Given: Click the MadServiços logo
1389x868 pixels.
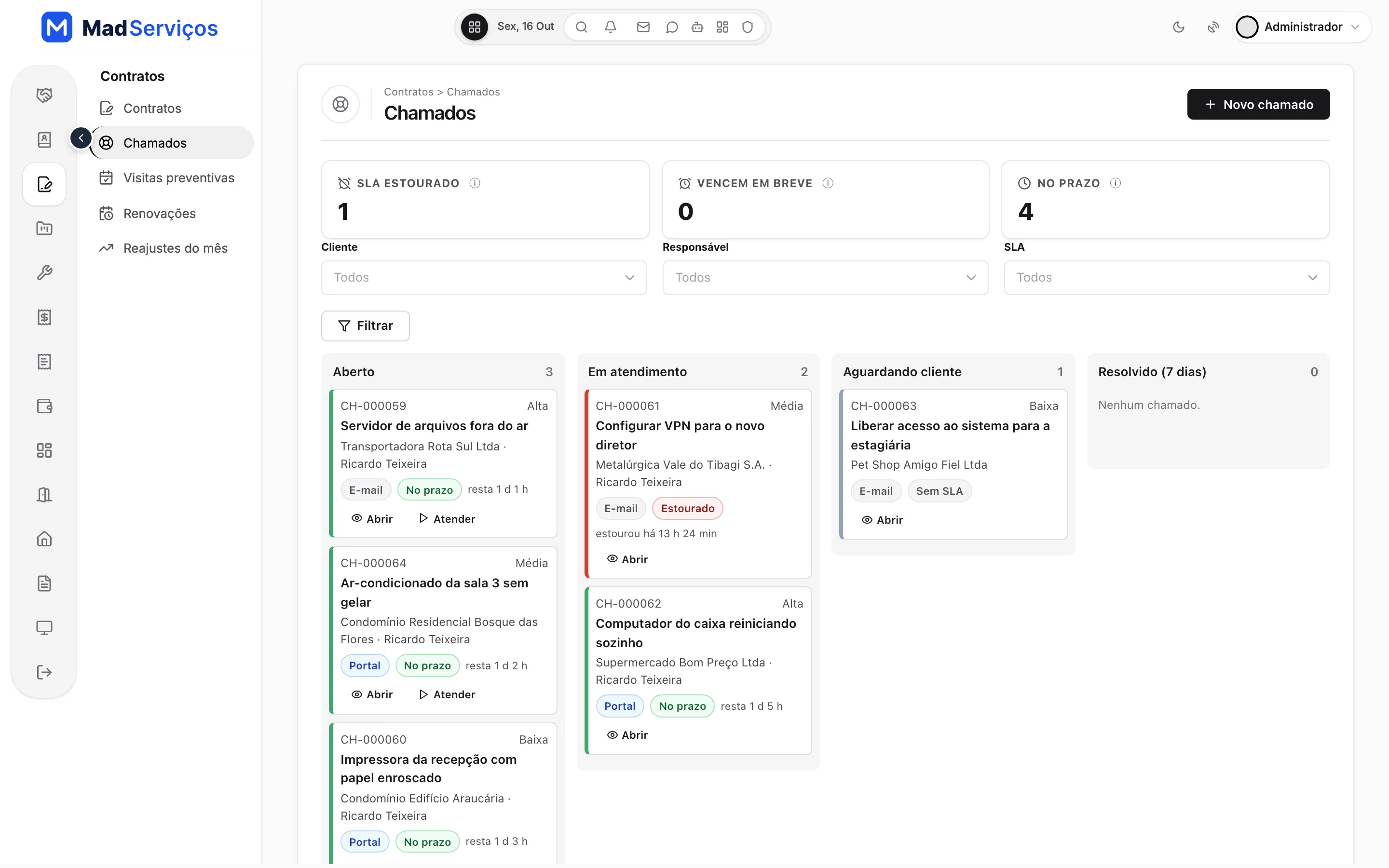Looking at the screenshot, I should [x=130, y=27].
